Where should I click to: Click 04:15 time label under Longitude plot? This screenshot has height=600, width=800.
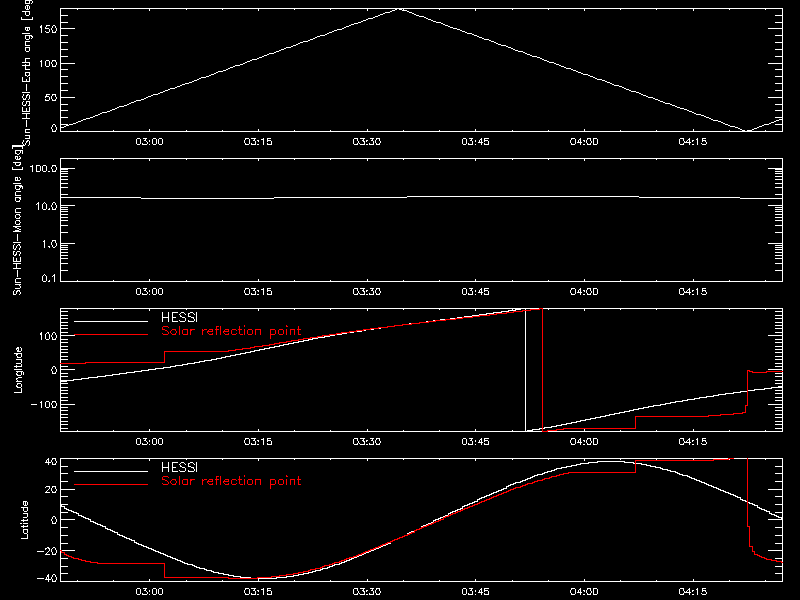point(693,441)
